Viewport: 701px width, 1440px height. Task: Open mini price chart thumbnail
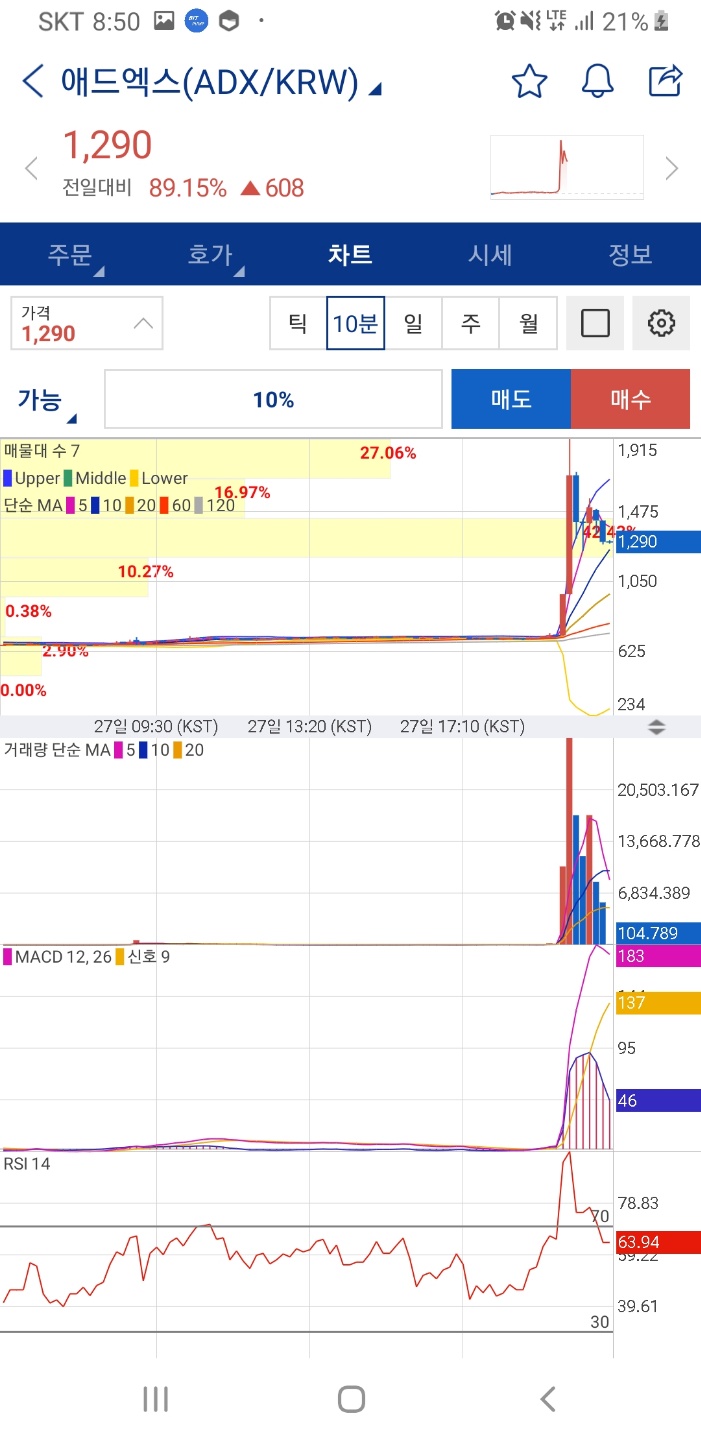point(566,167)
